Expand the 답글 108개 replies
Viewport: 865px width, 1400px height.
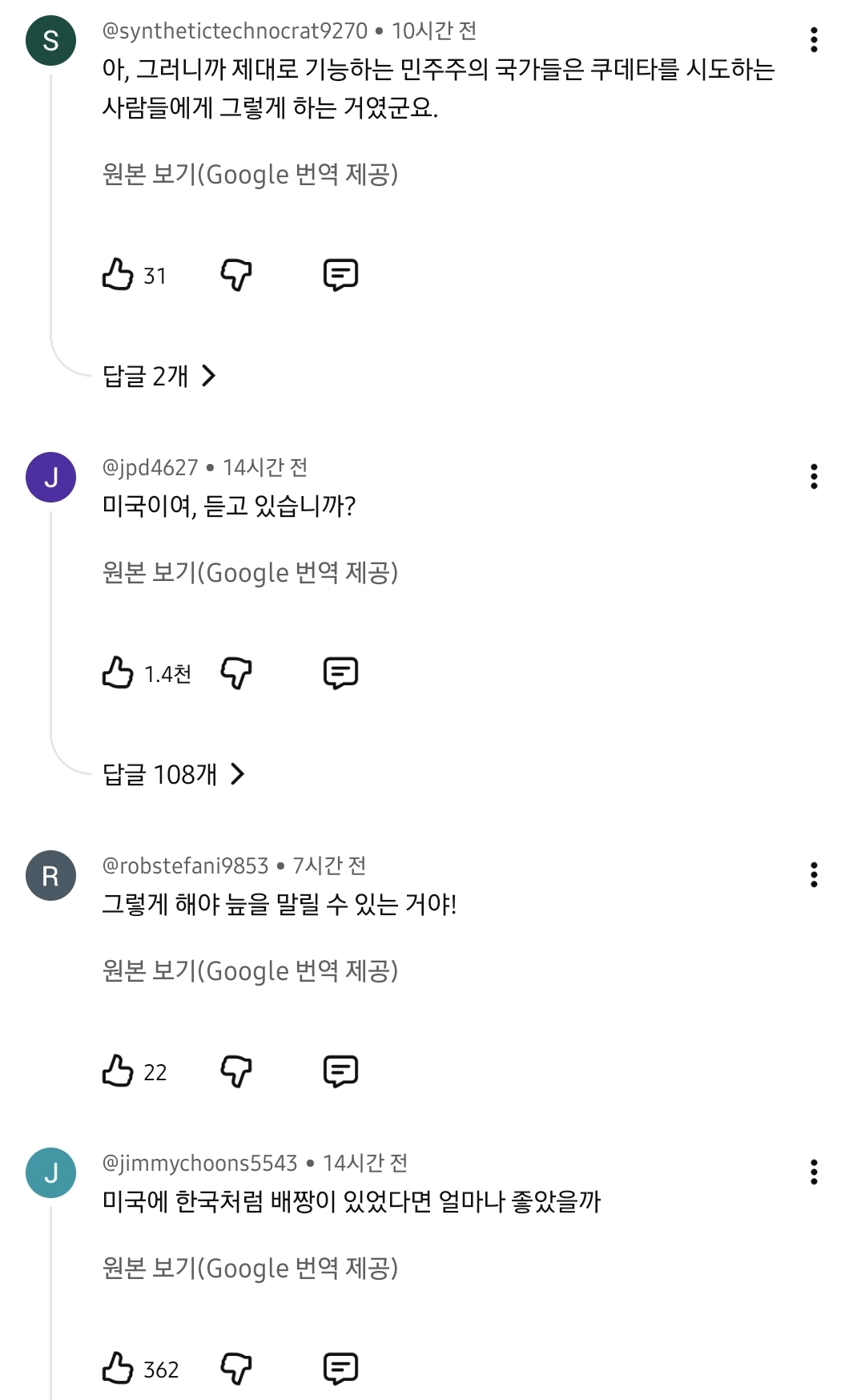coord(173,774)
